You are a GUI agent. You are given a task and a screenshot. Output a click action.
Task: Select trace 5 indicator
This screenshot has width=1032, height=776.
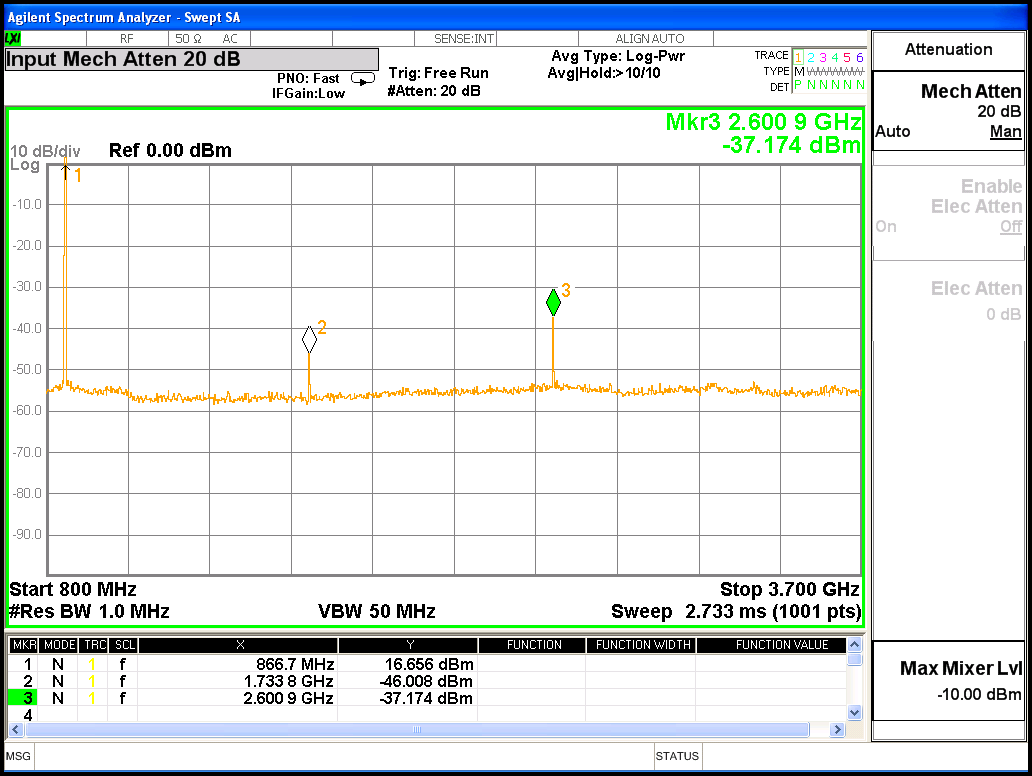pos(847,57)
